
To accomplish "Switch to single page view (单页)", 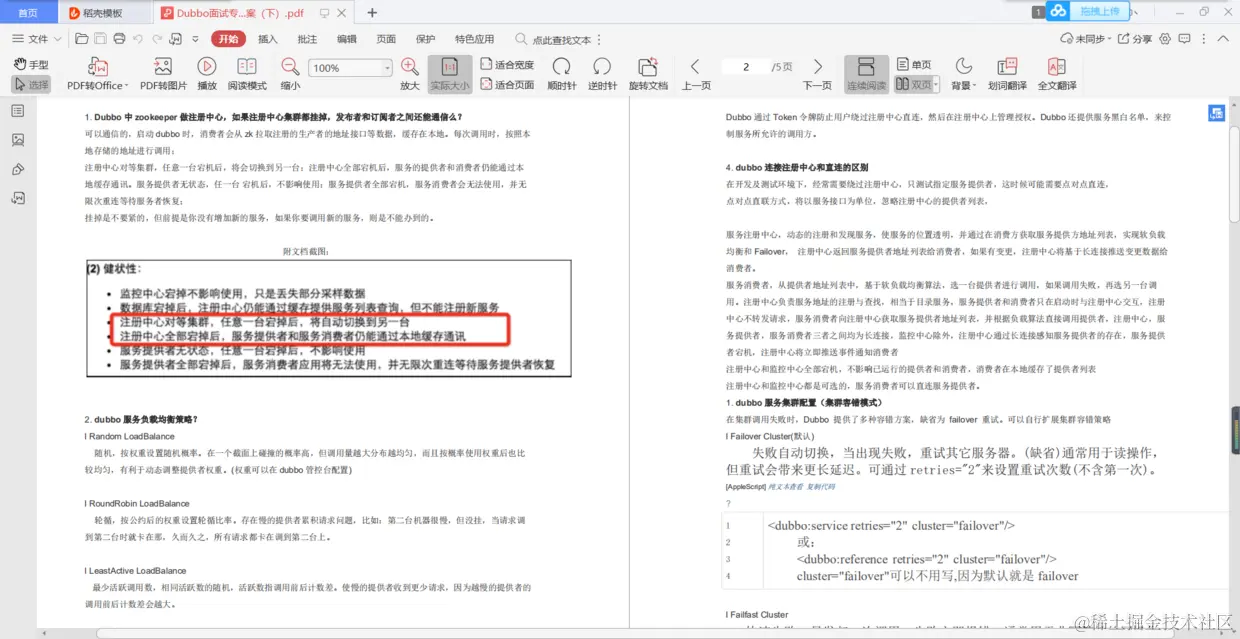I will (914, 65).
